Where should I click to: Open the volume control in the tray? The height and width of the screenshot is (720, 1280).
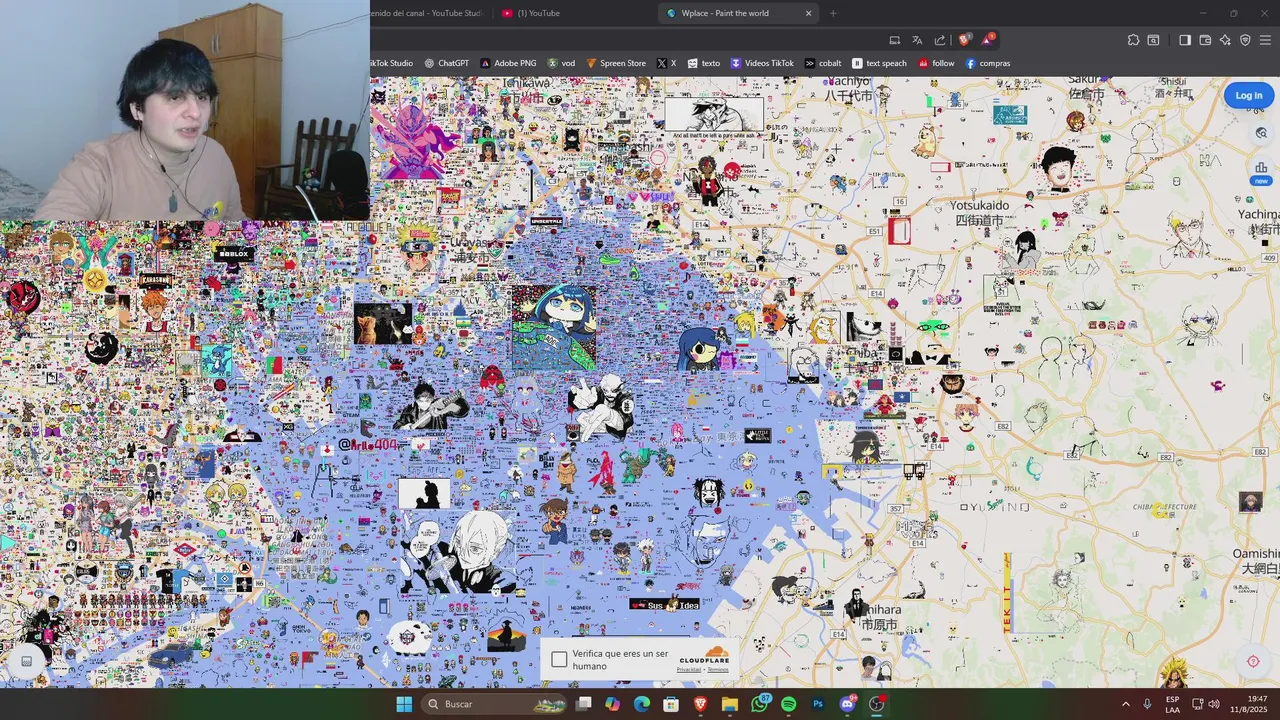point(1214,704)
